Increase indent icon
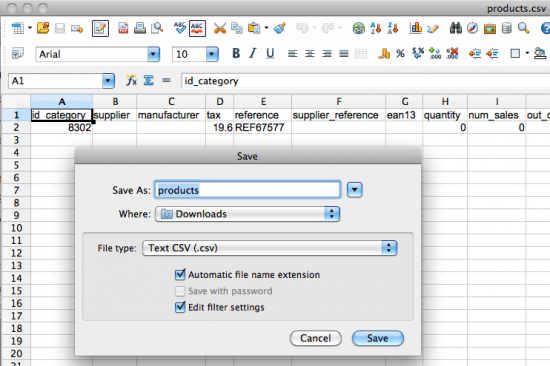 pos(492,54)
